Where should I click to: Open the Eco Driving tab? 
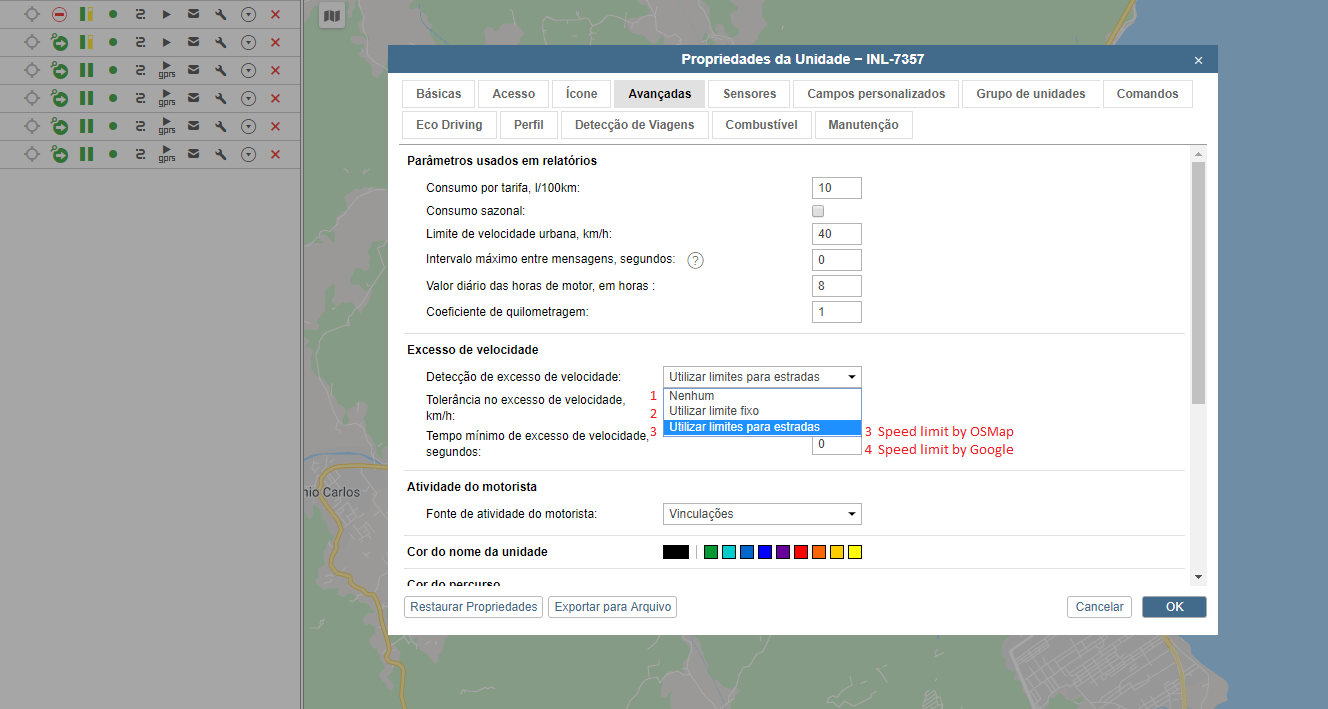(449, 125)
